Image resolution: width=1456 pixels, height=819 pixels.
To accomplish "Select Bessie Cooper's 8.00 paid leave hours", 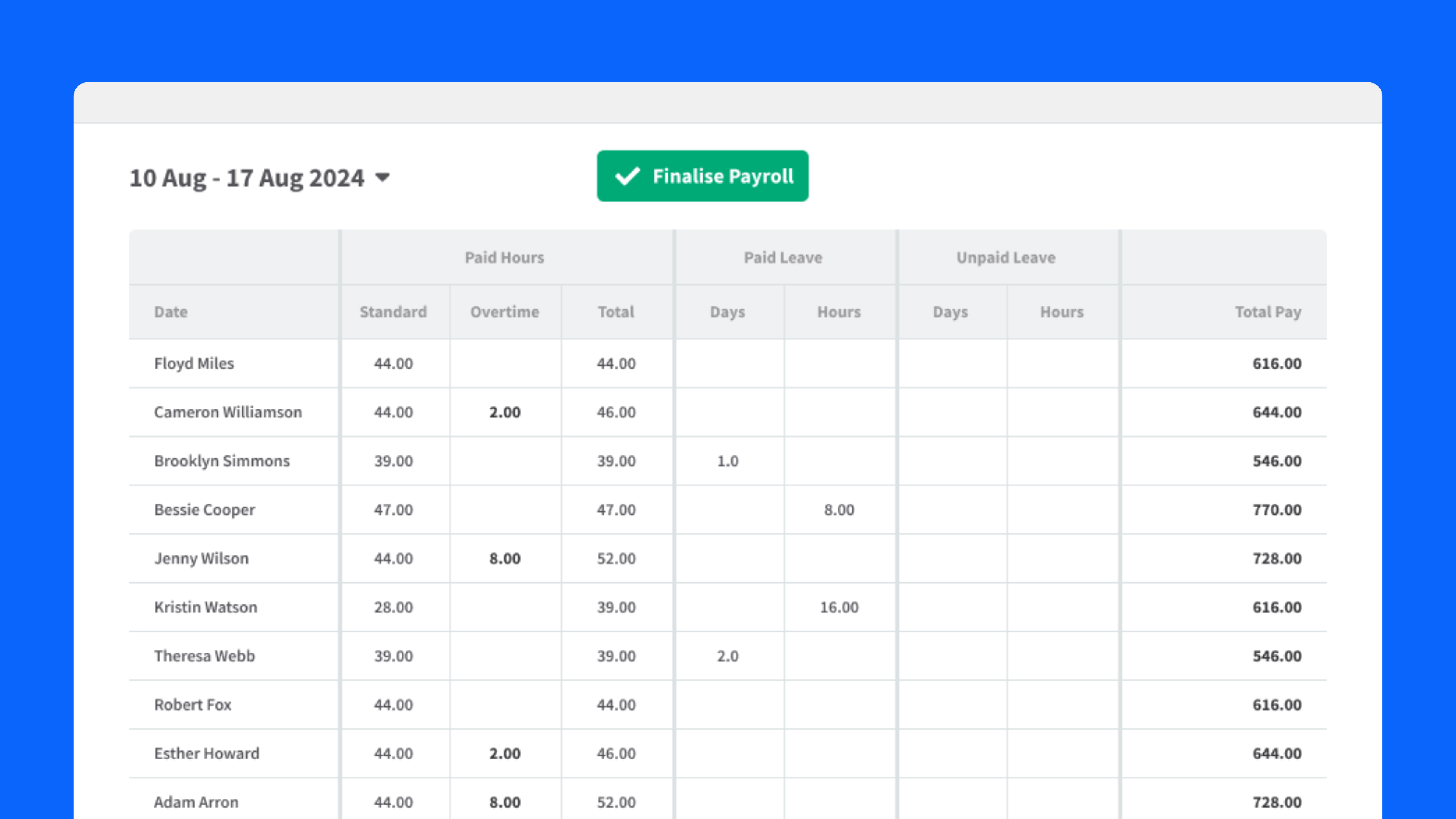I will coord(839,509).
